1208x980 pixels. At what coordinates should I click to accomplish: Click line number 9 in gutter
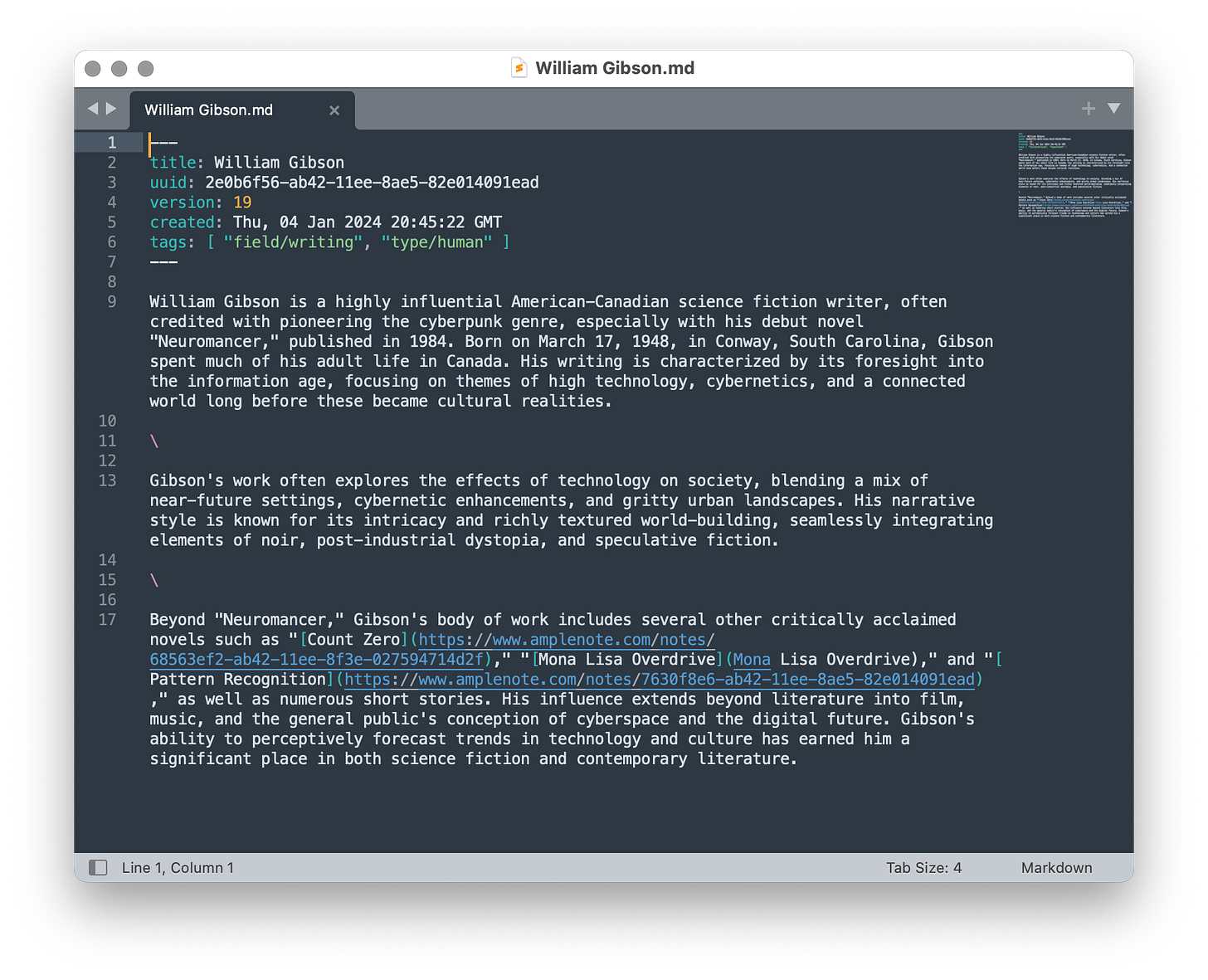(x=111, y=301)
